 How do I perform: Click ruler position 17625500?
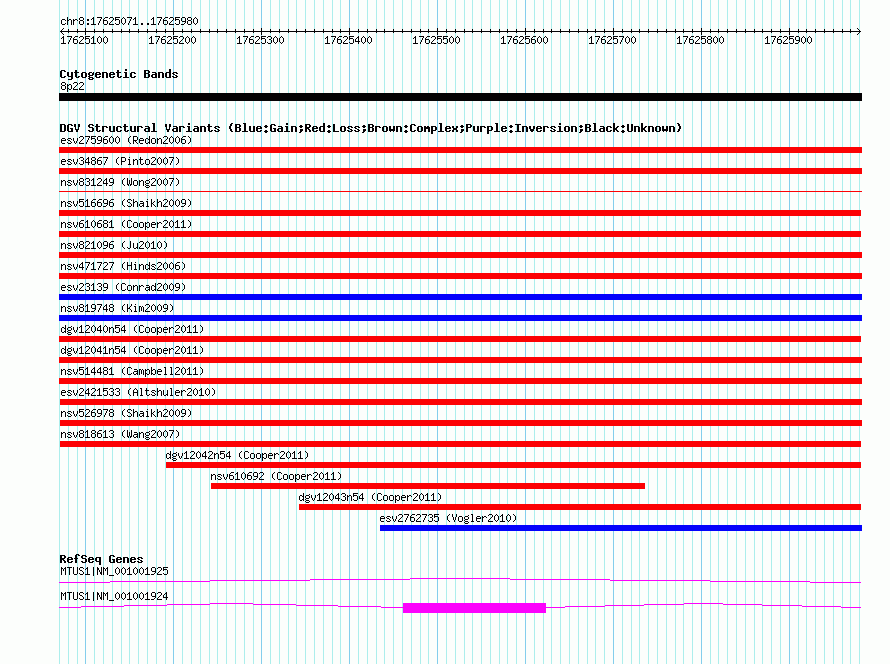point(436,40)
